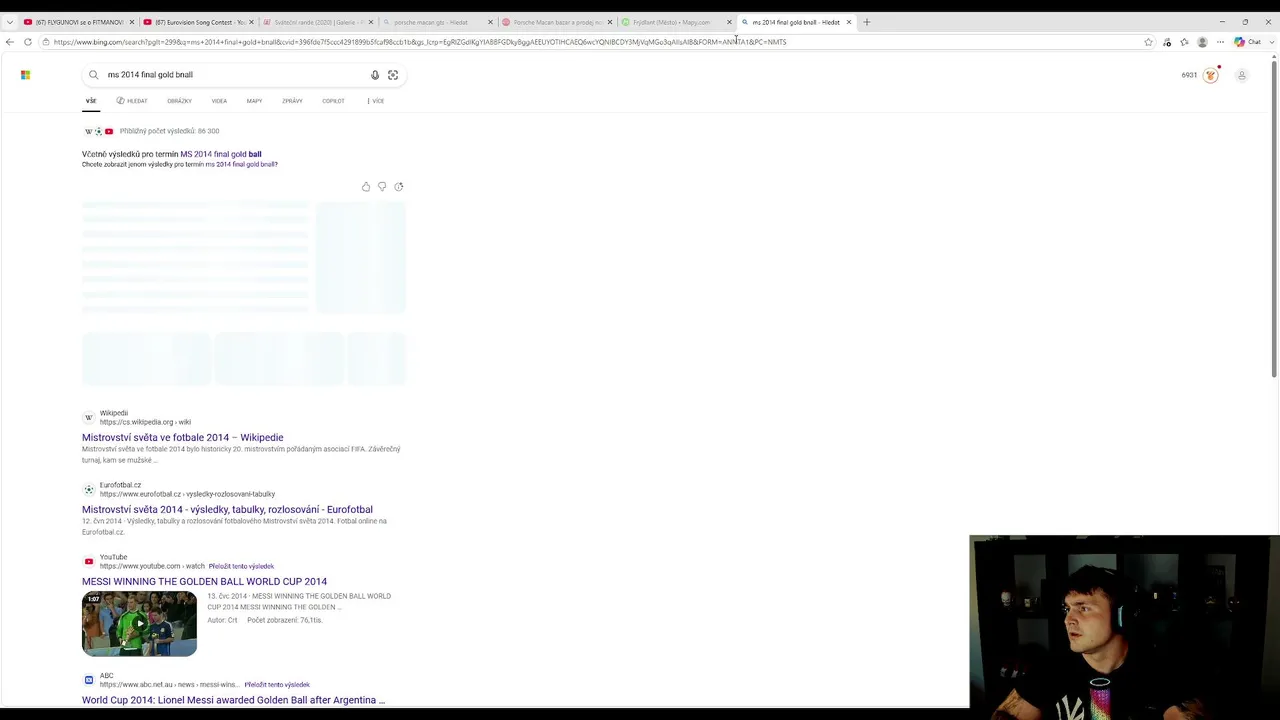Open the Bing account sign-in icon

(1242, 75)
